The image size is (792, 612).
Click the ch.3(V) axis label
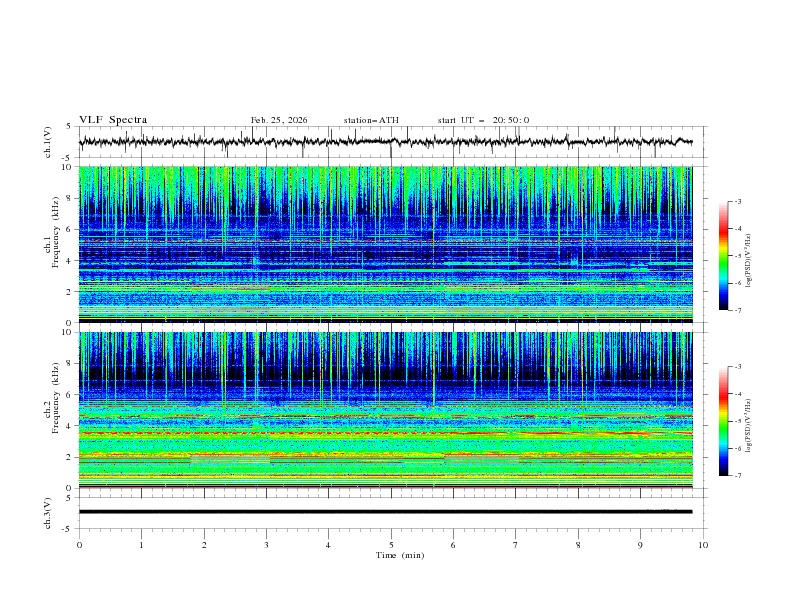coord(48,513)
